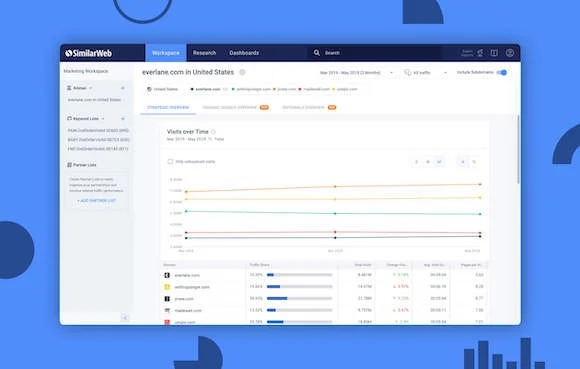Viewport: 580px width, 369px height.
Task: Open the Workspace tab
Action: [166, 53]
